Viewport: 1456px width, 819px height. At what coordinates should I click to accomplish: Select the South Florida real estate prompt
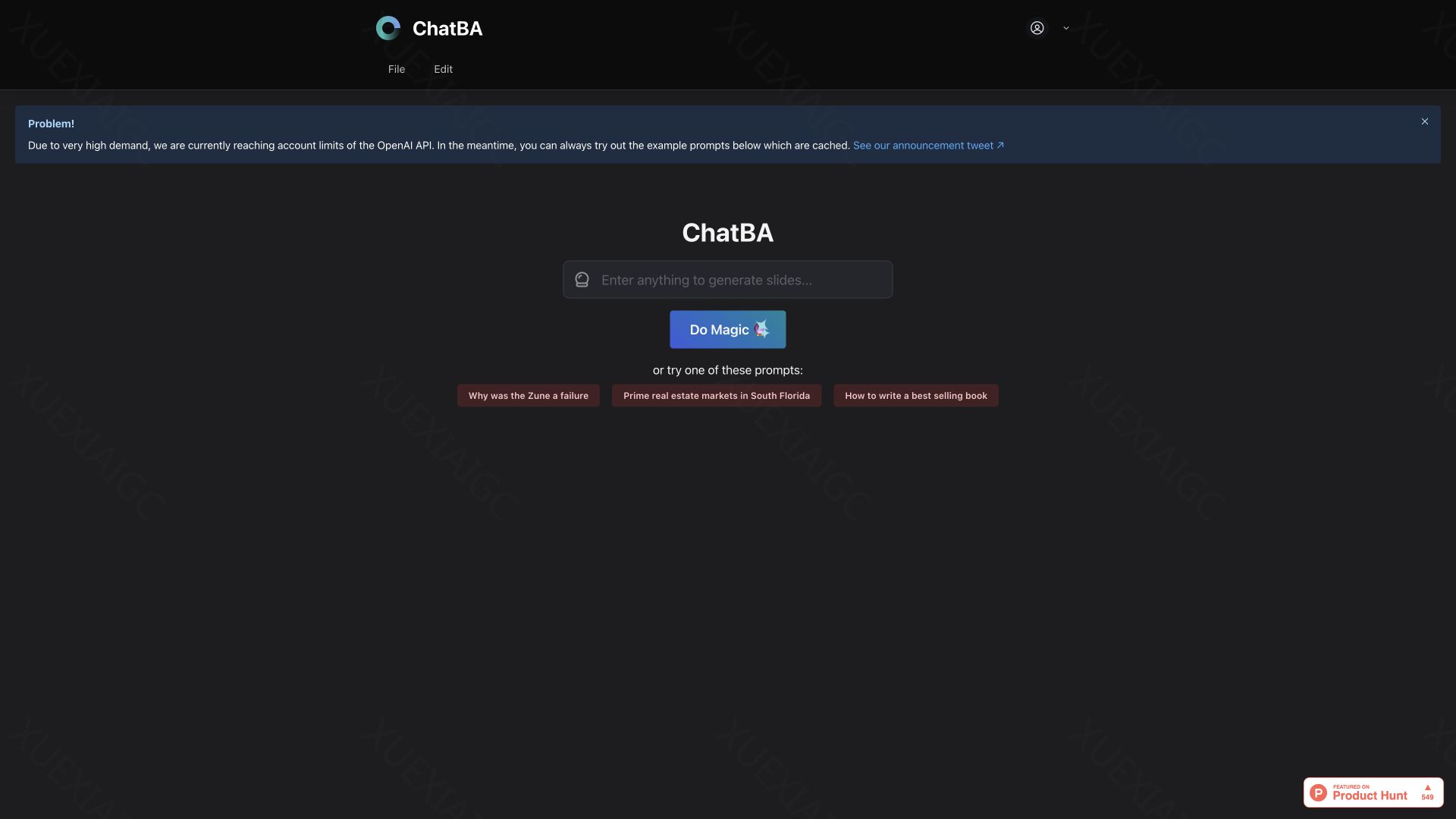pos(716,396)
